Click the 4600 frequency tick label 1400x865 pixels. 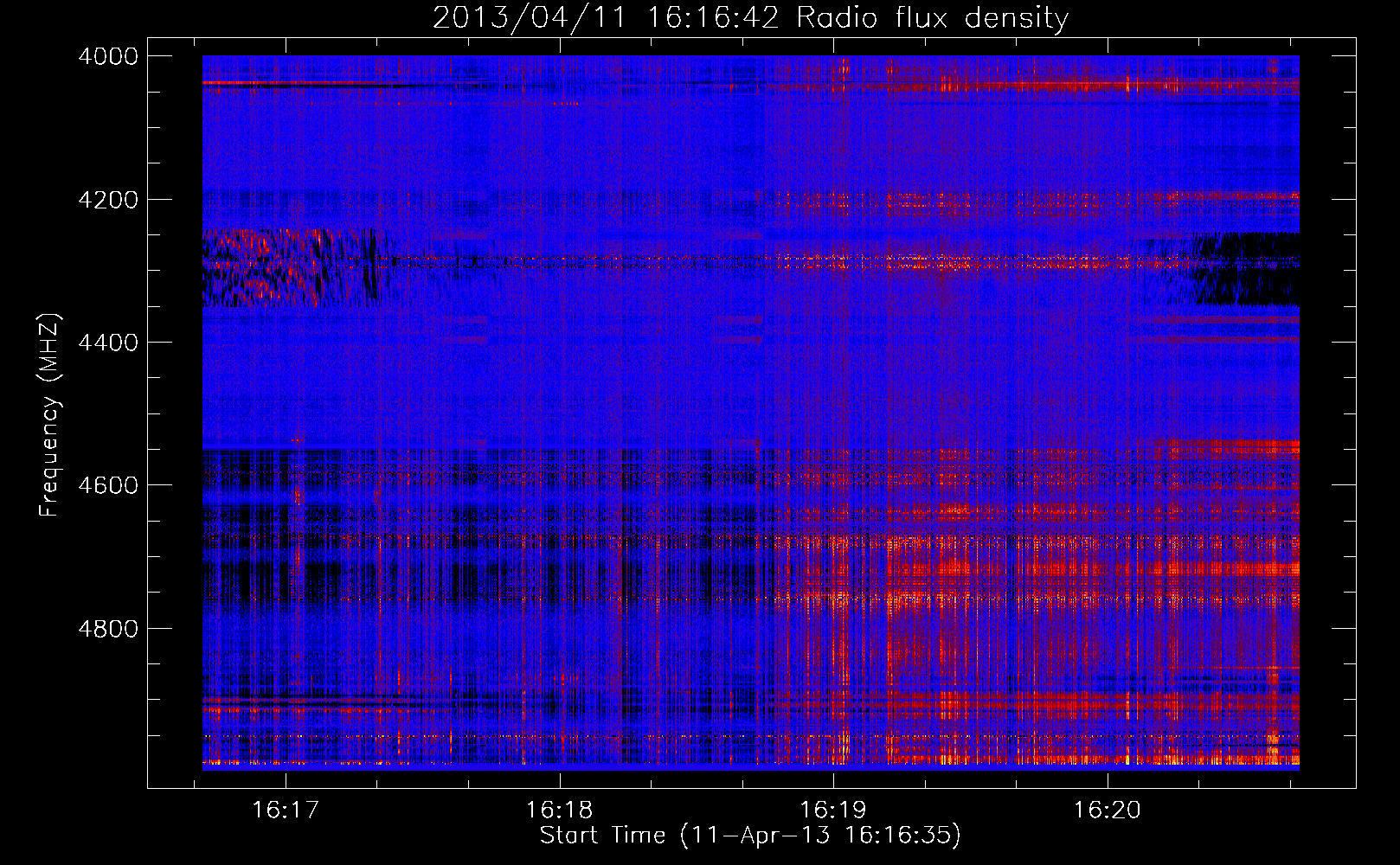[x=108, y=485]
